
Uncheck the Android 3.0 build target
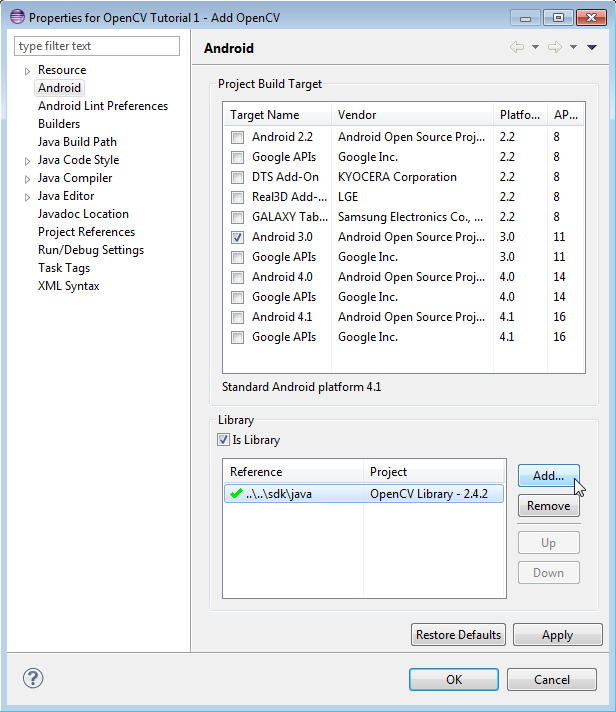pyautogui.click(x=237, y=237)
